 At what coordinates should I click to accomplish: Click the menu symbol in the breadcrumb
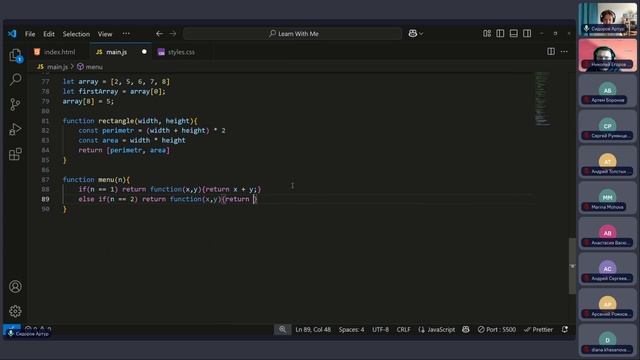click(90, 67)
